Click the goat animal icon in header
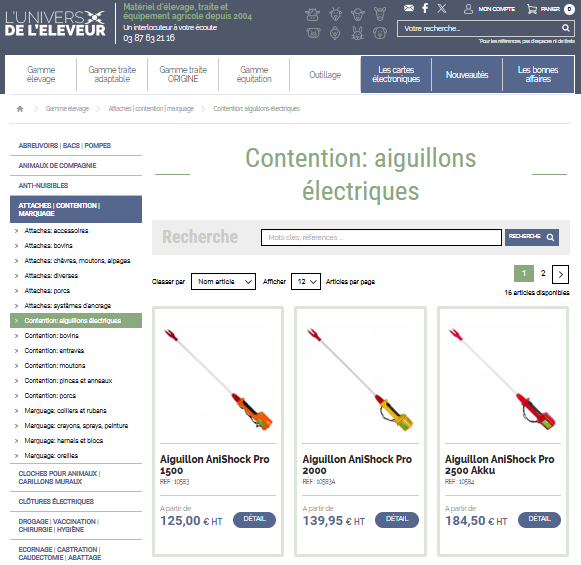Screen dimensions: 581x565 tap(335, 14)
